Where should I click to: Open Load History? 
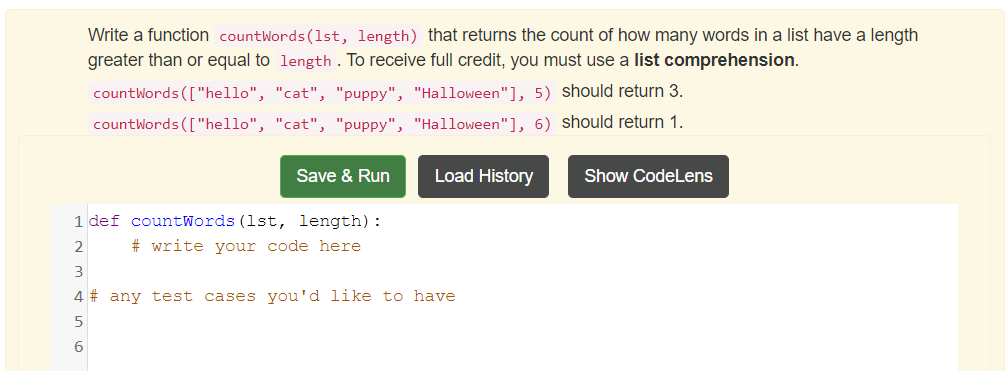click(483, 176)
